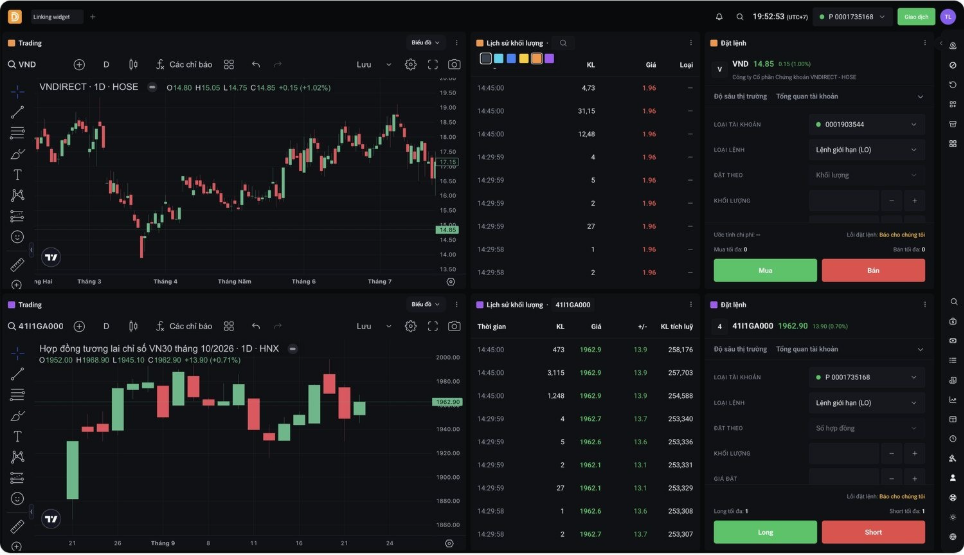Change candle chart type on 41I1GA000 chart
964x555 pixels.
133,326
